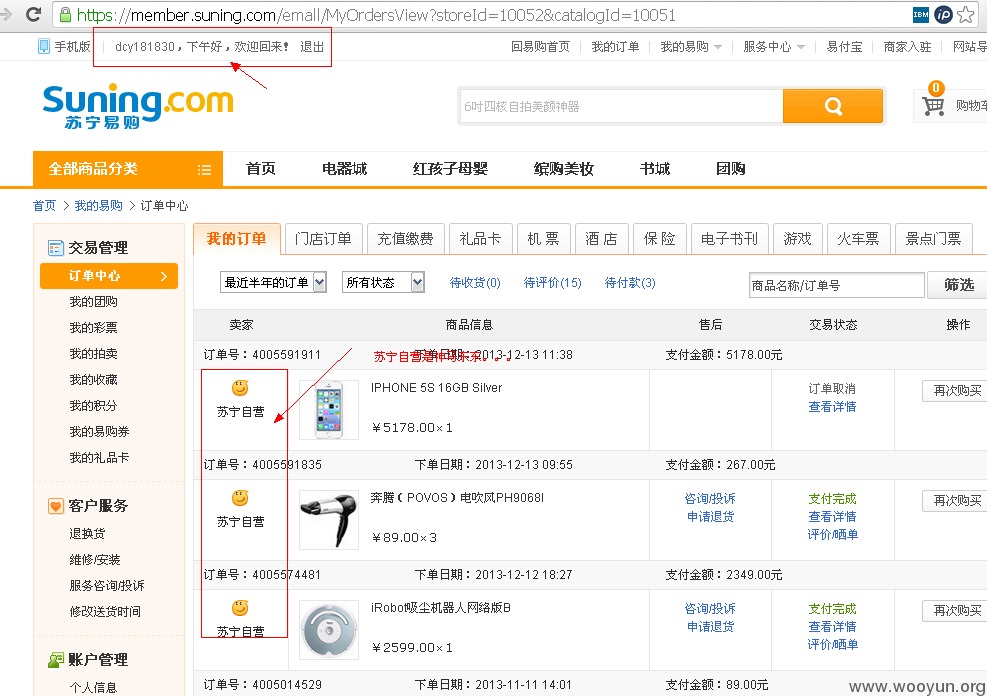Click seller smiley icon for iRobot order

tap(240, 608)
